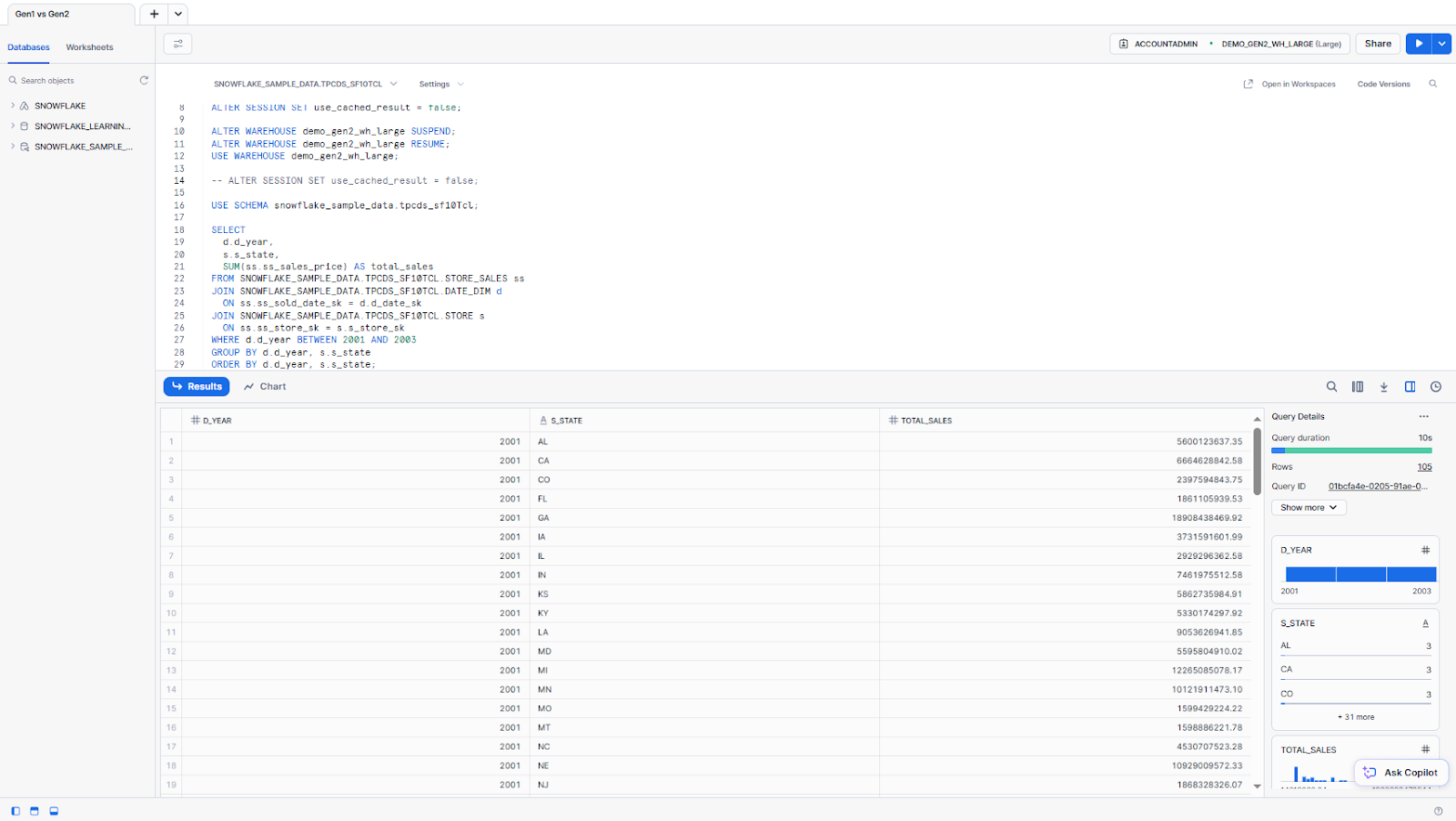Toggle the left sidebar panel visibility
Viewport: 1456px width, 821px height.
15,811
